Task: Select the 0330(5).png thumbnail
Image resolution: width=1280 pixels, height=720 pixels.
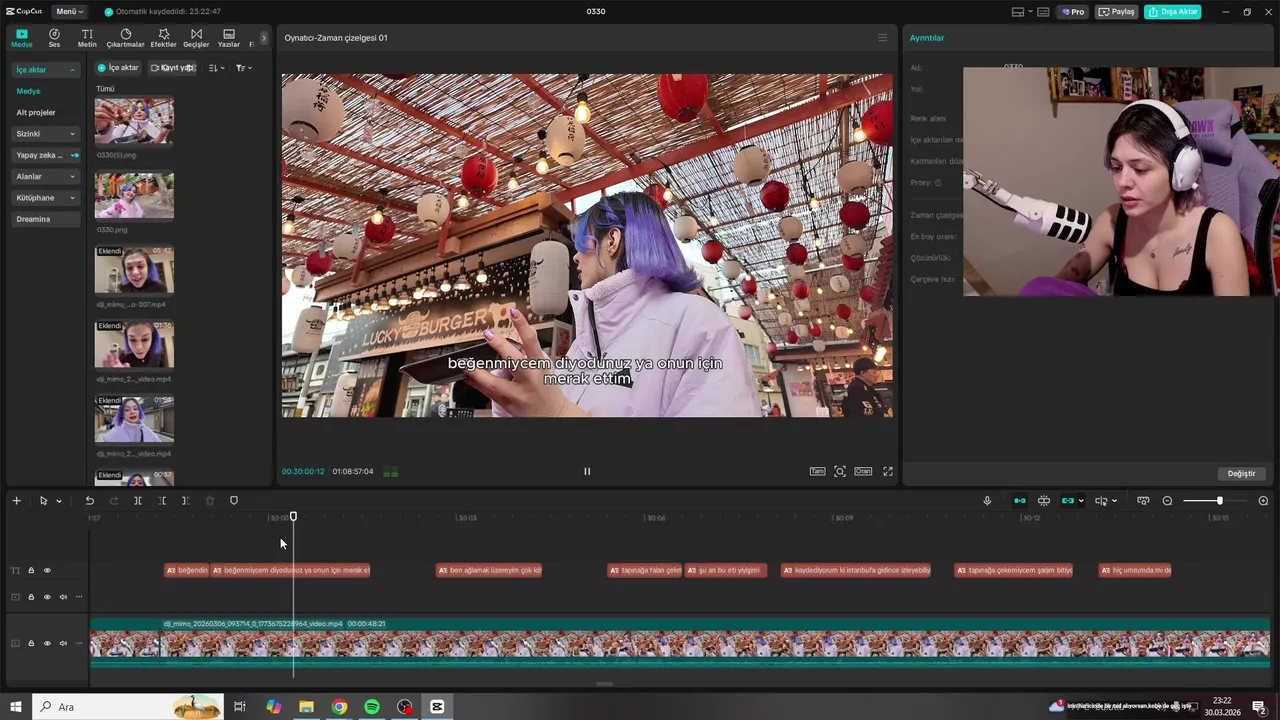Action: (x=134, y=121)
